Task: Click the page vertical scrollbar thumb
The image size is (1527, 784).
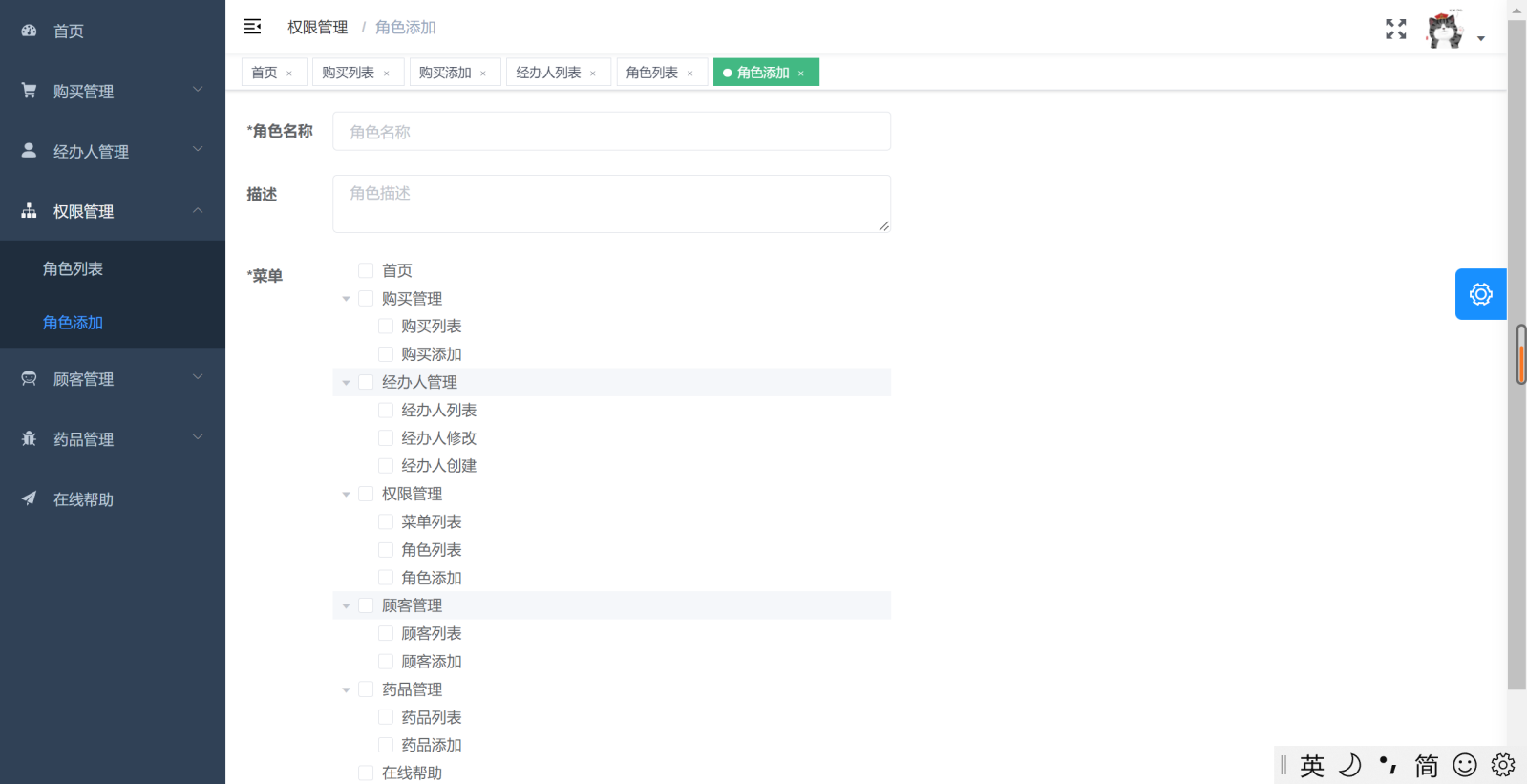Action: click(1516, 353)
